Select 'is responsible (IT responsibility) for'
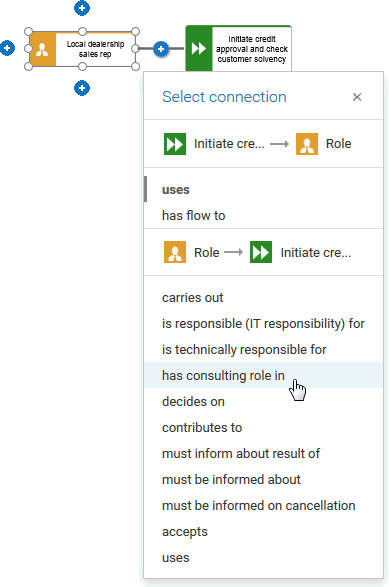The image size is (389, 587). [263, 323]
